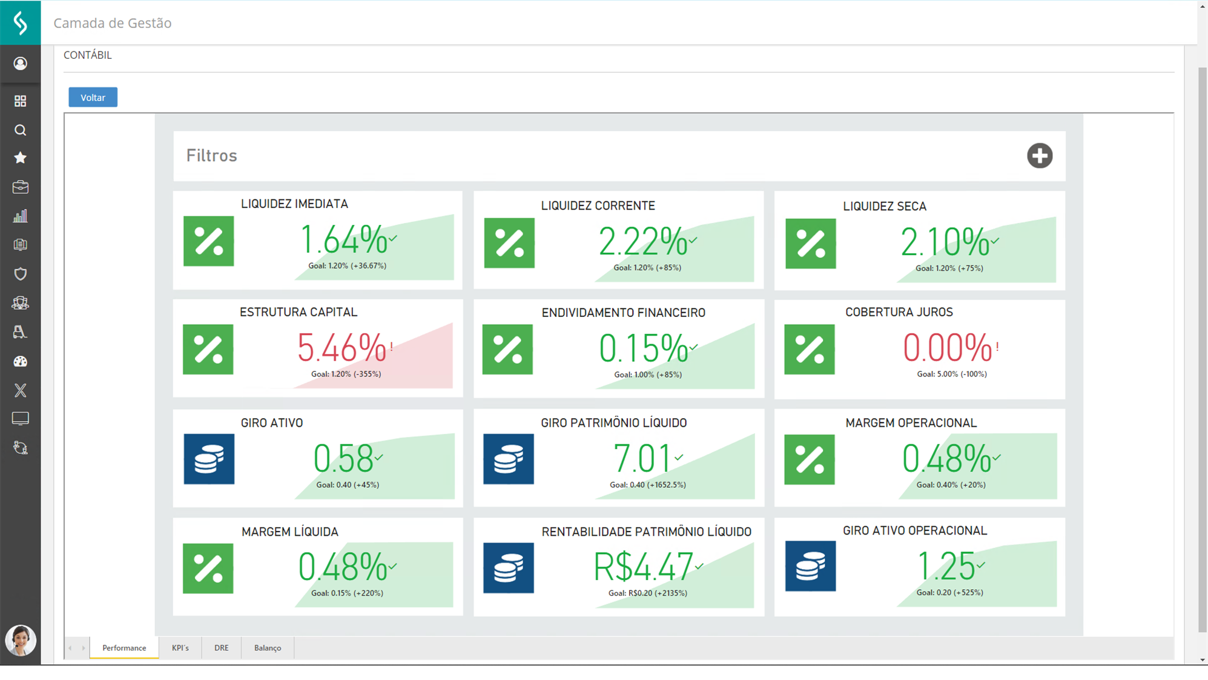The image size is (1208, 680).
Task: Switch to the KPI's tab
Action: [x=180, y=648]
